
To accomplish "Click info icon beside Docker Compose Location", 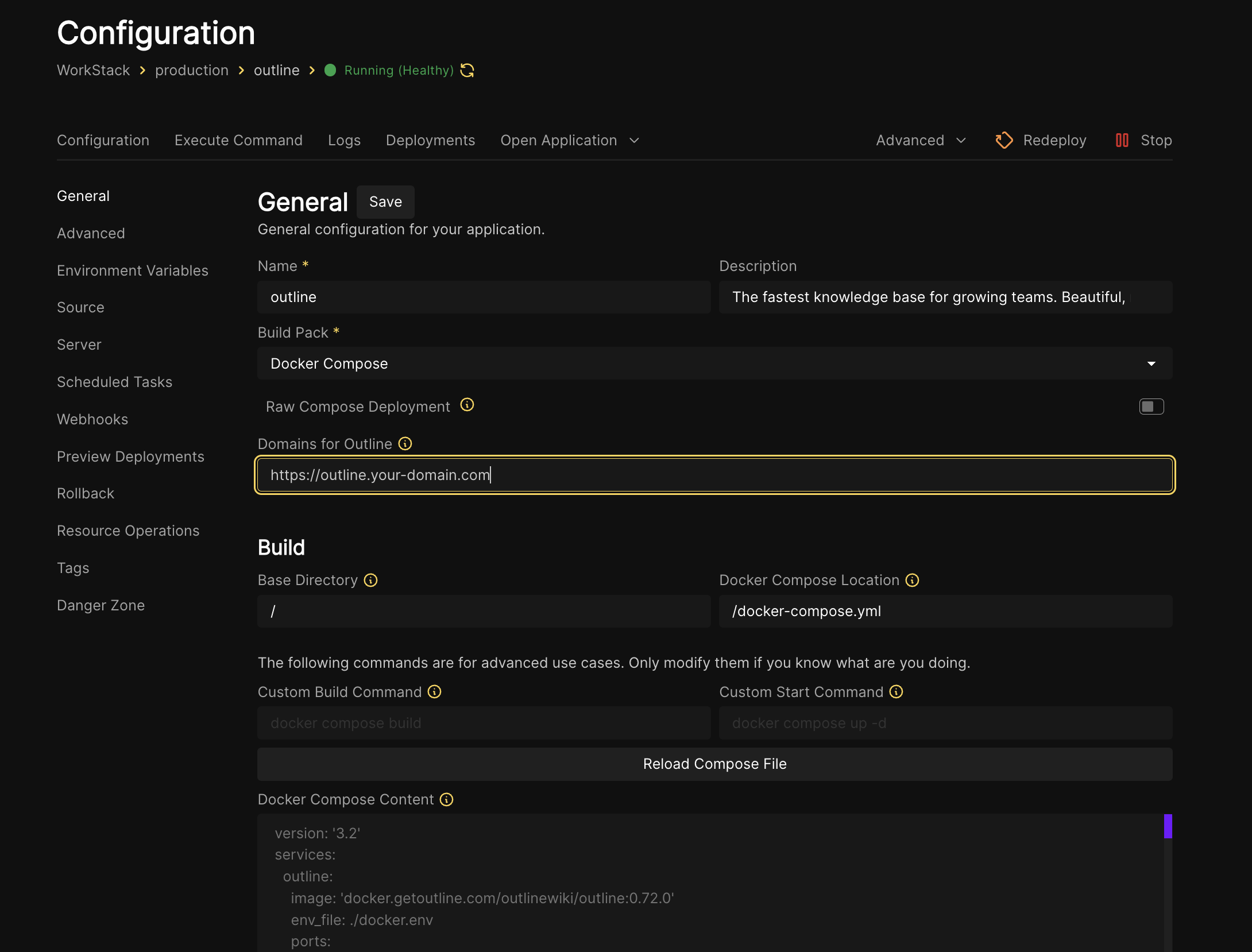I will (913, 581).
